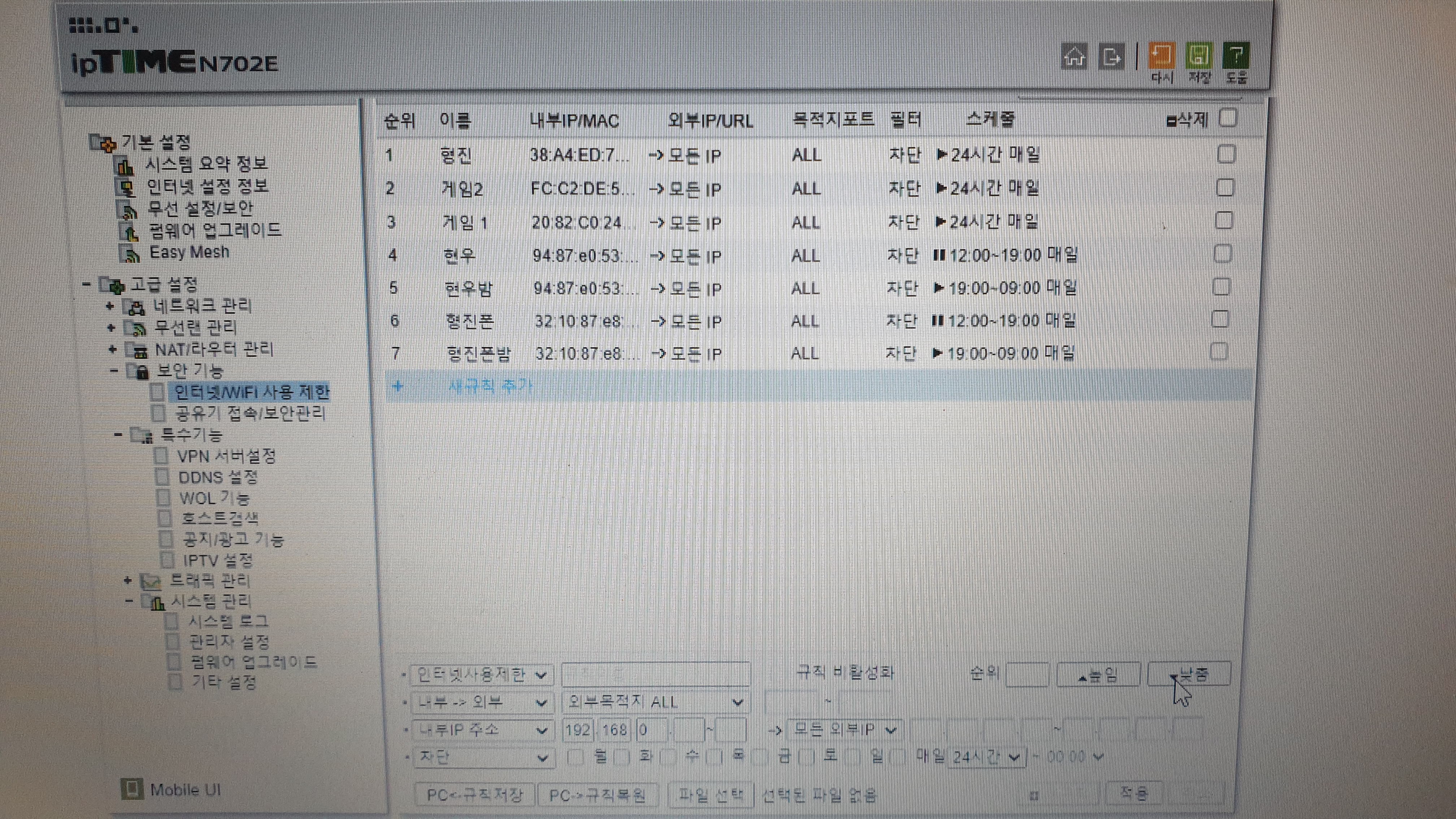1456x819 pixels.
Task: Check delete box for rule 형진
Action: coord(1225,154)
